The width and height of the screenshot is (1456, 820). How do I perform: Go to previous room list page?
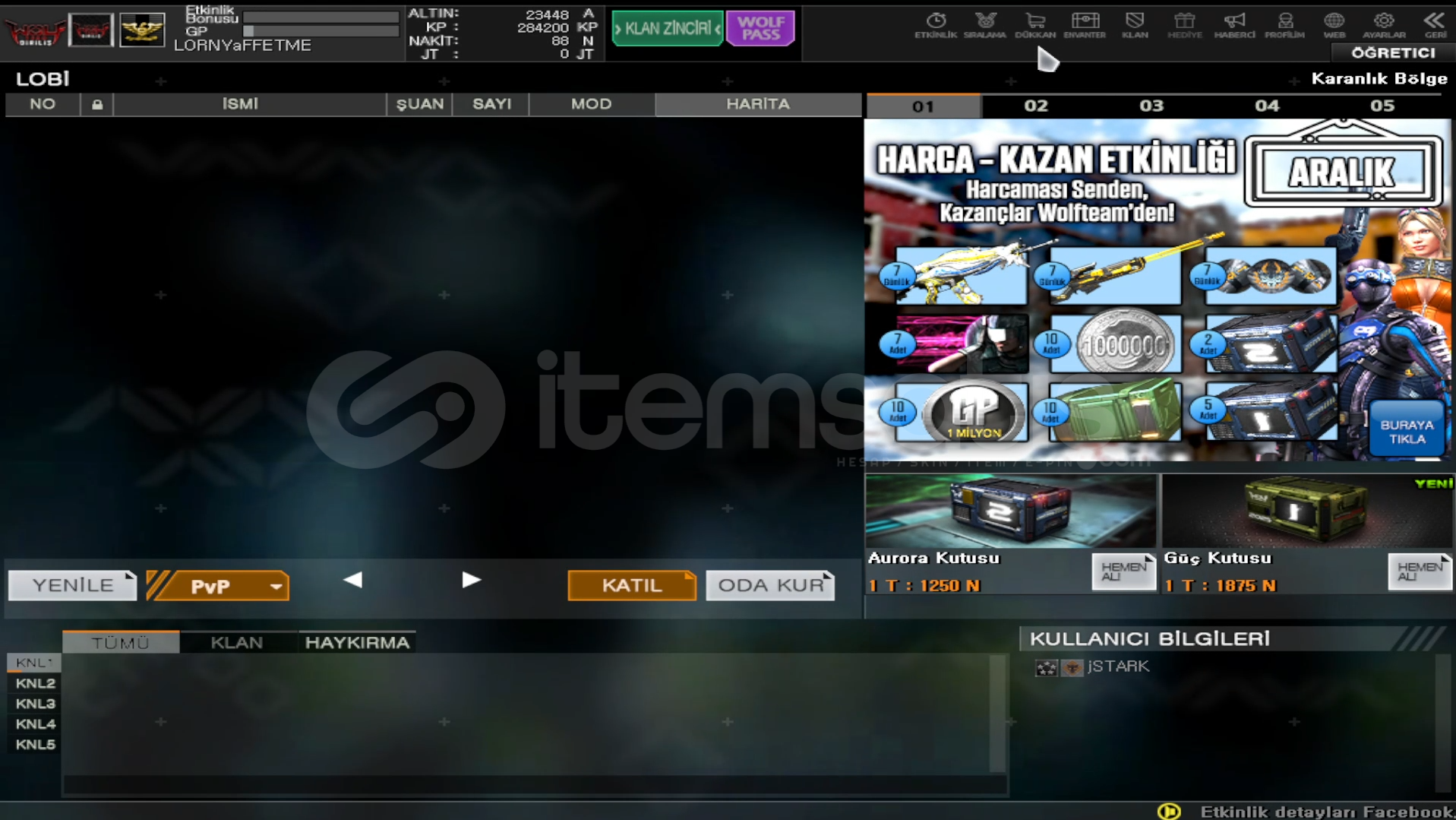(352, 580)
